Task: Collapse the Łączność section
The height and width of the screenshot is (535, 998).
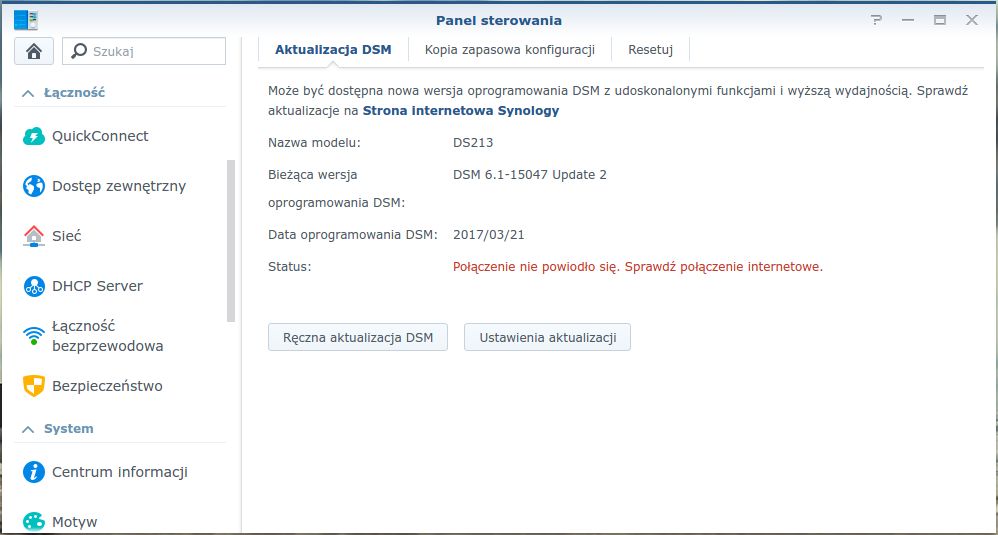Action: (28, 93)
